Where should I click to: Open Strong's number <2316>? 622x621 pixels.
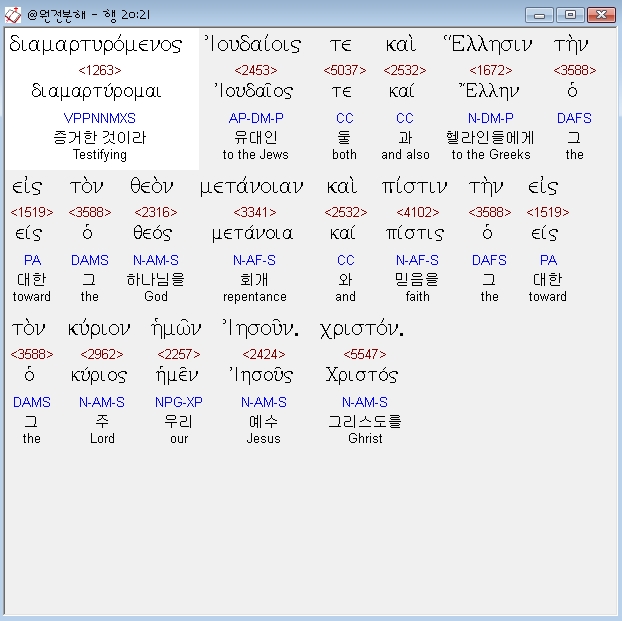[x=156, y=212]
